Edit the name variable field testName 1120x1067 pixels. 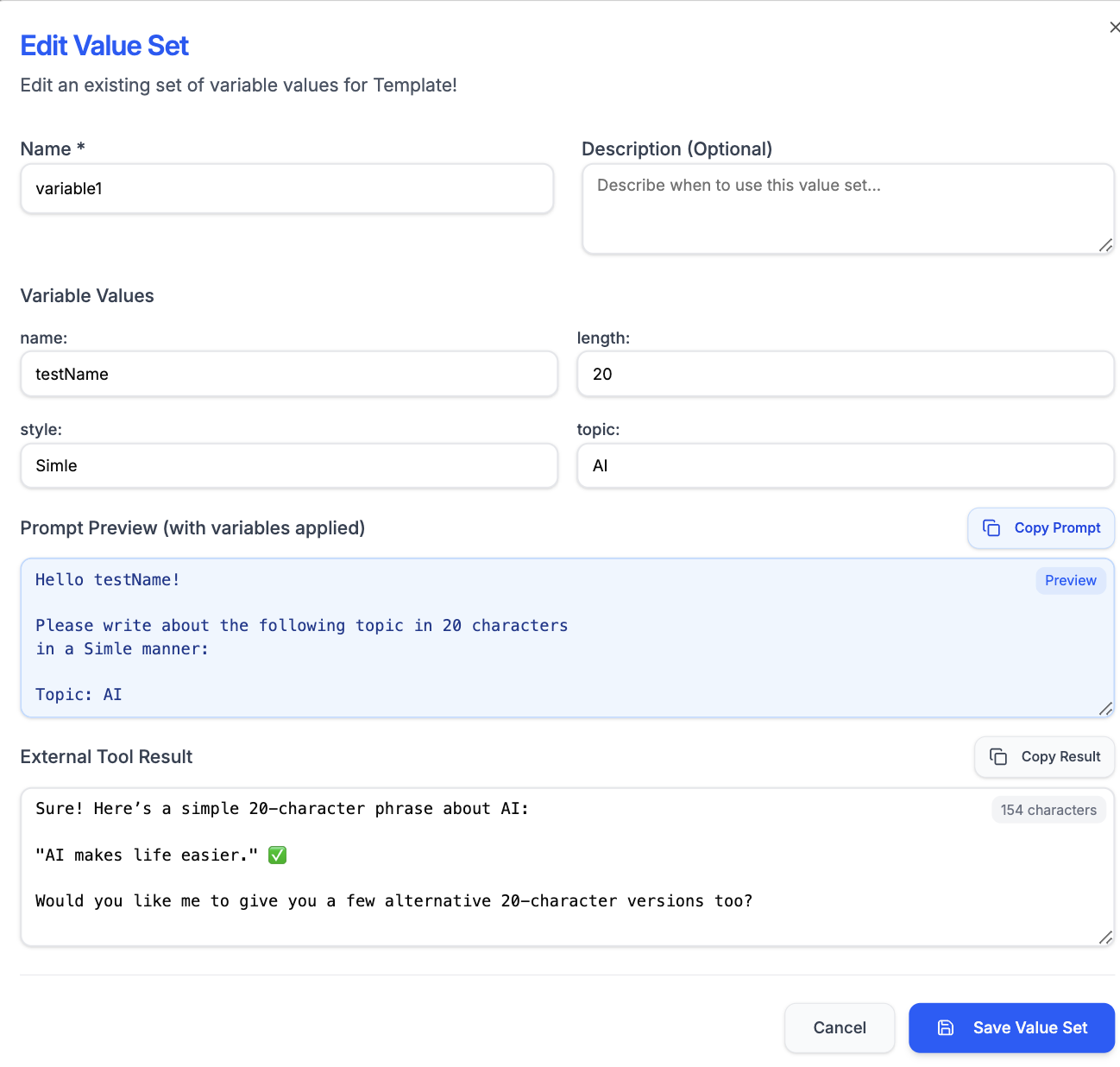point(288,375)
